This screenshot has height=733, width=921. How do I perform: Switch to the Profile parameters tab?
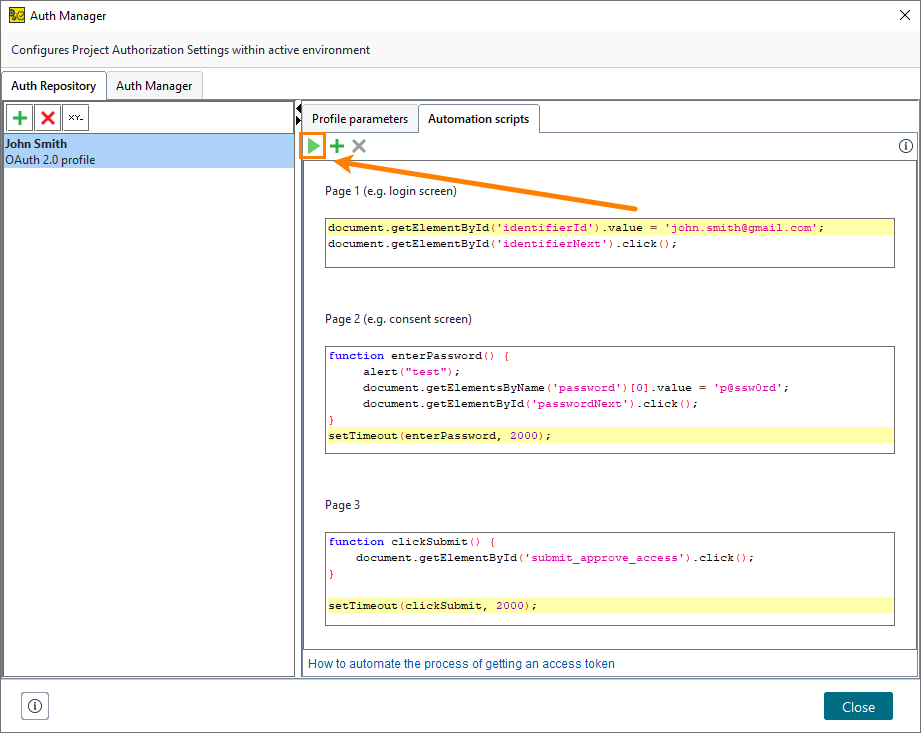(x=359, y=118)
